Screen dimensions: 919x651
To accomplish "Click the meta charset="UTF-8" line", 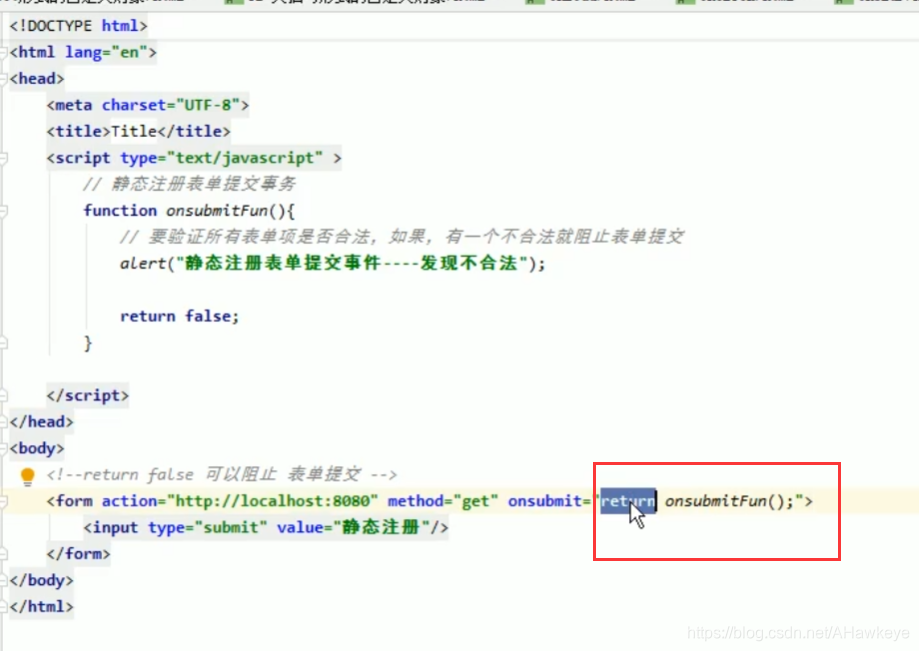I will pos(148,105).
